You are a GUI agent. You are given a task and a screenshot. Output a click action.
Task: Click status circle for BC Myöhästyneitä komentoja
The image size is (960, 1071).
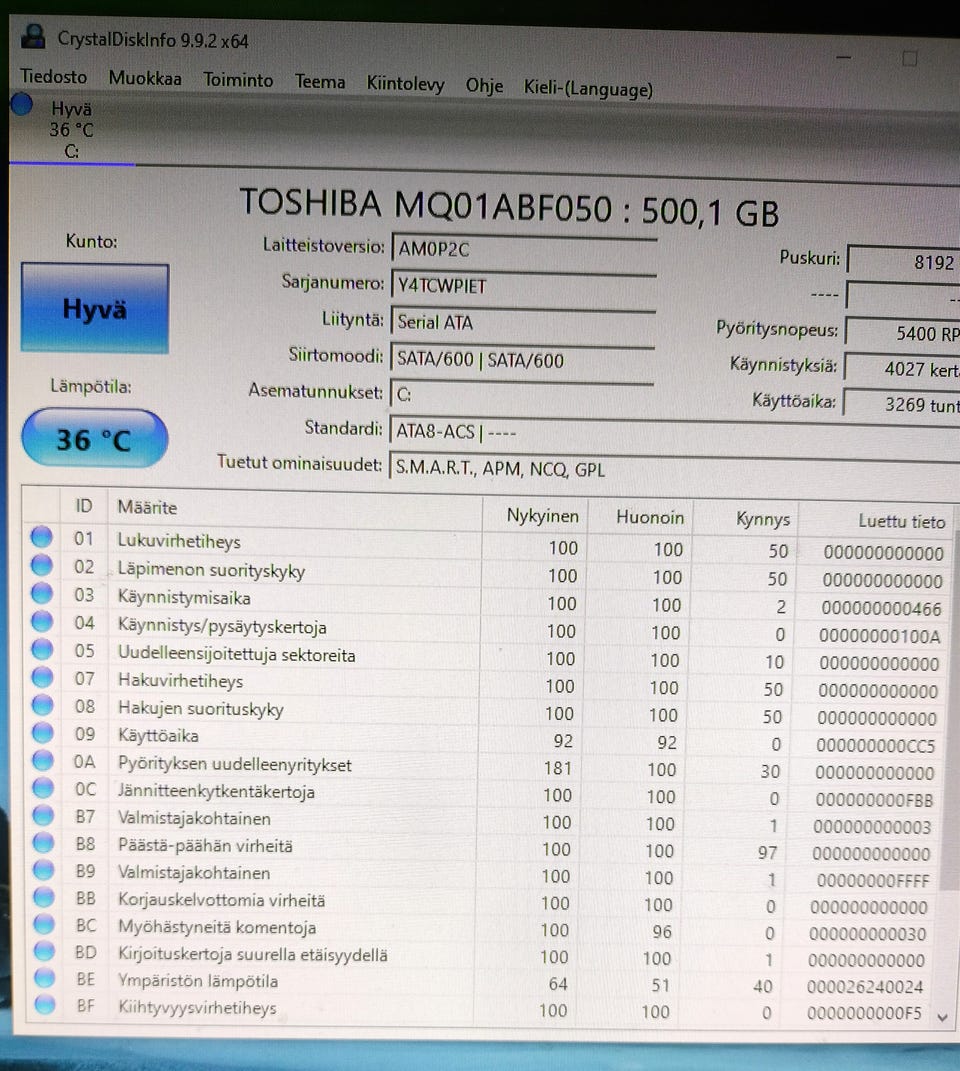pos(44,923)
